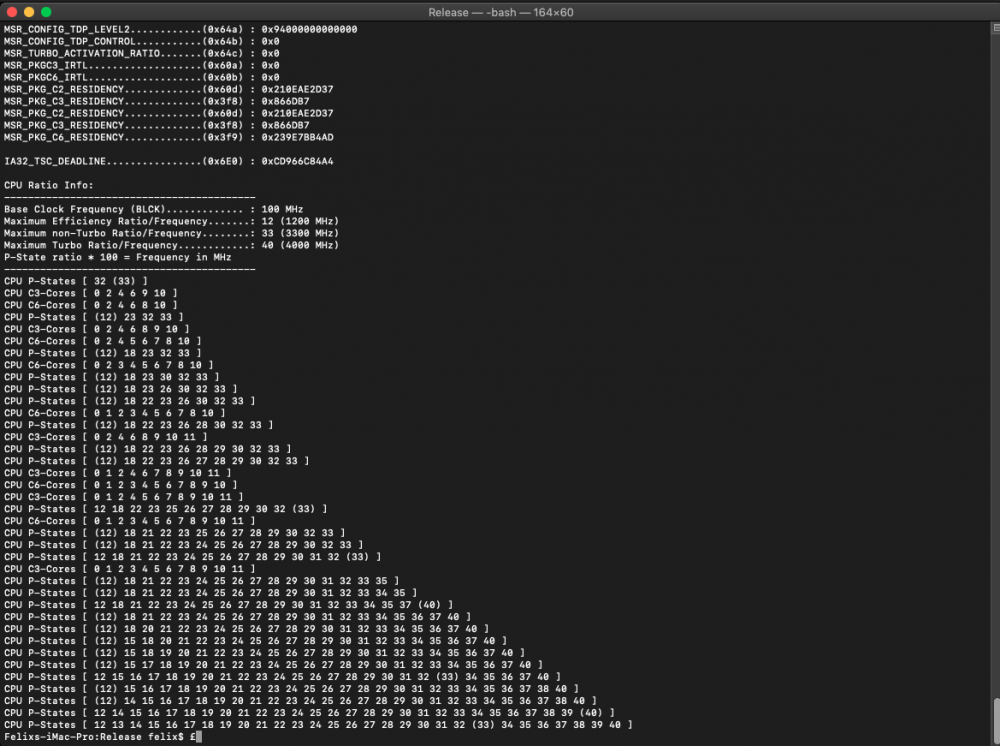The height and width of the screenshot is (746, 1000).
Task: Select the 'Base Clock Frequency (BLCK)' line
Action: (x=154, y=210)
